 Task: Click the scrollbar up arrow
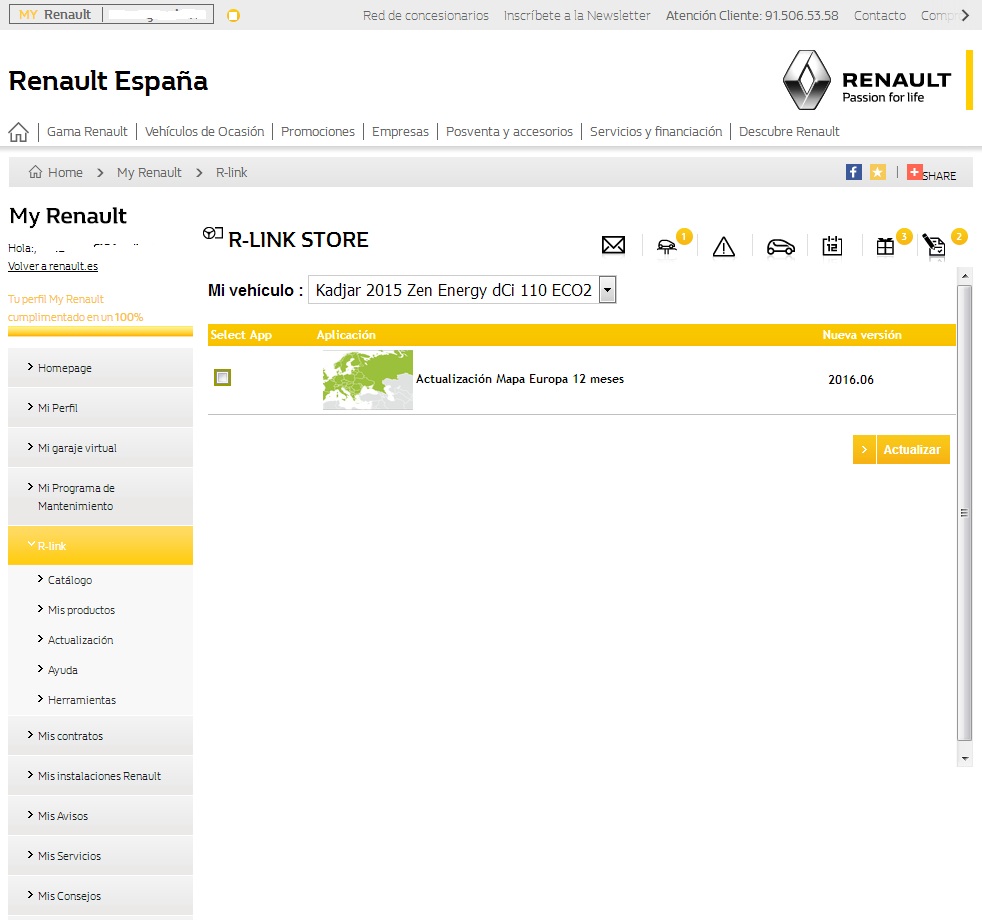coord(964,276)
